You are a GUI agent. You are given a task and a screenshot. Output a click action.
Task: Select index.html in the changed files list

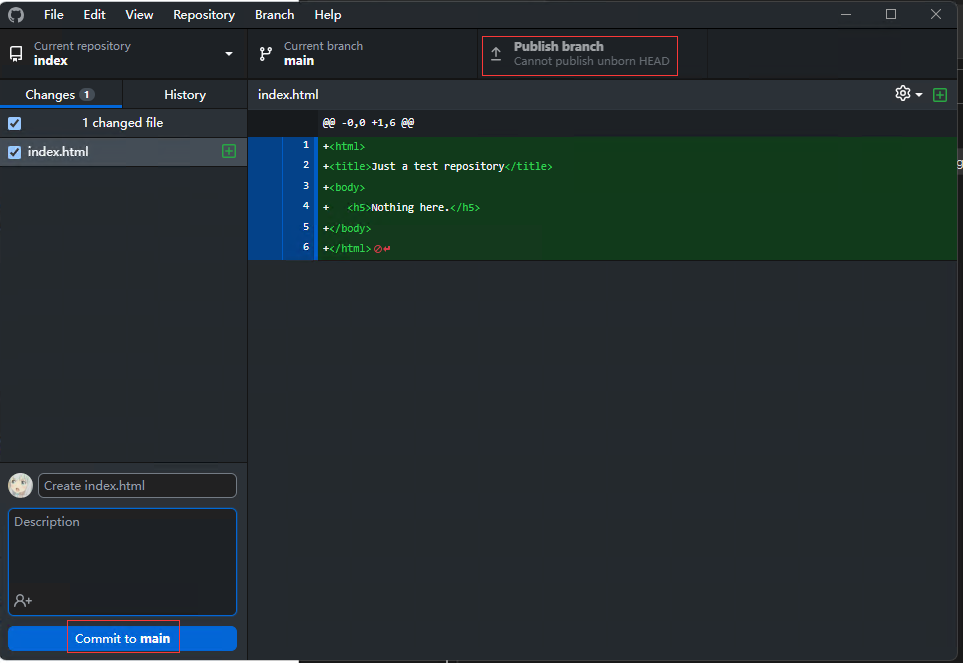coord(123,152)
